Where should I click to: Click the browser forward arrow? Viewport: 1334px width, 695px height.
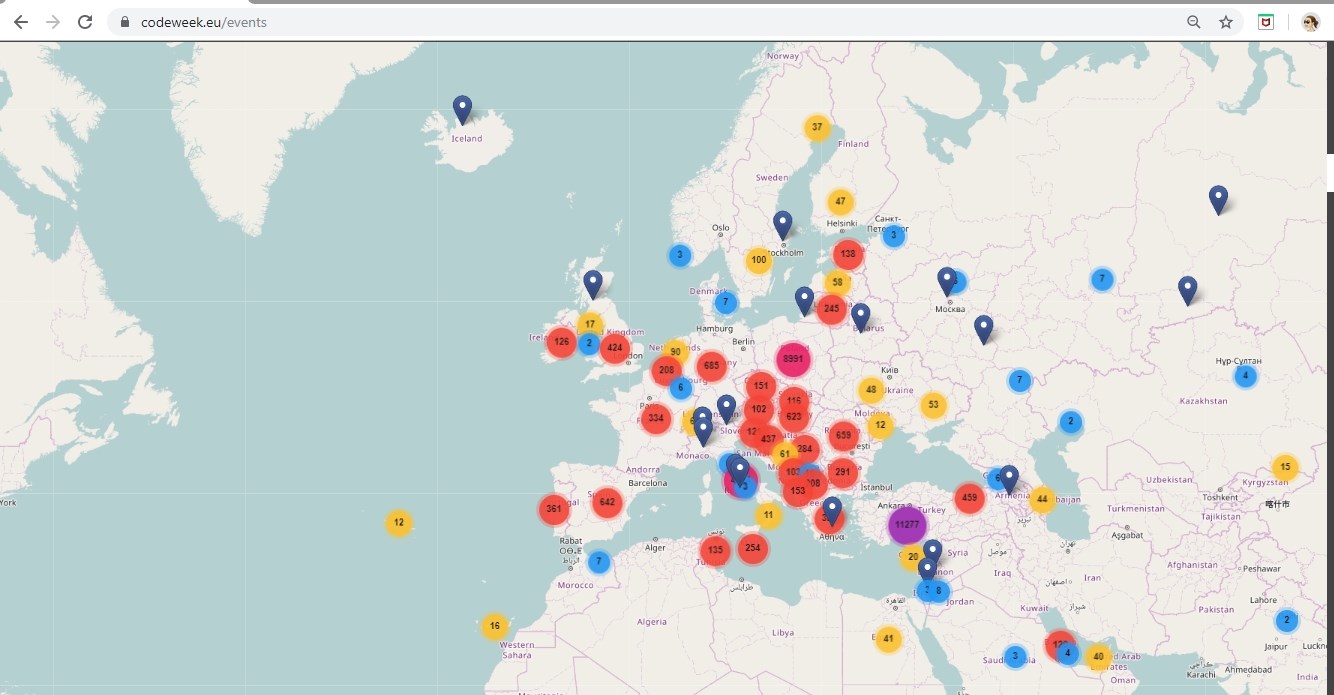coord(53,22)
